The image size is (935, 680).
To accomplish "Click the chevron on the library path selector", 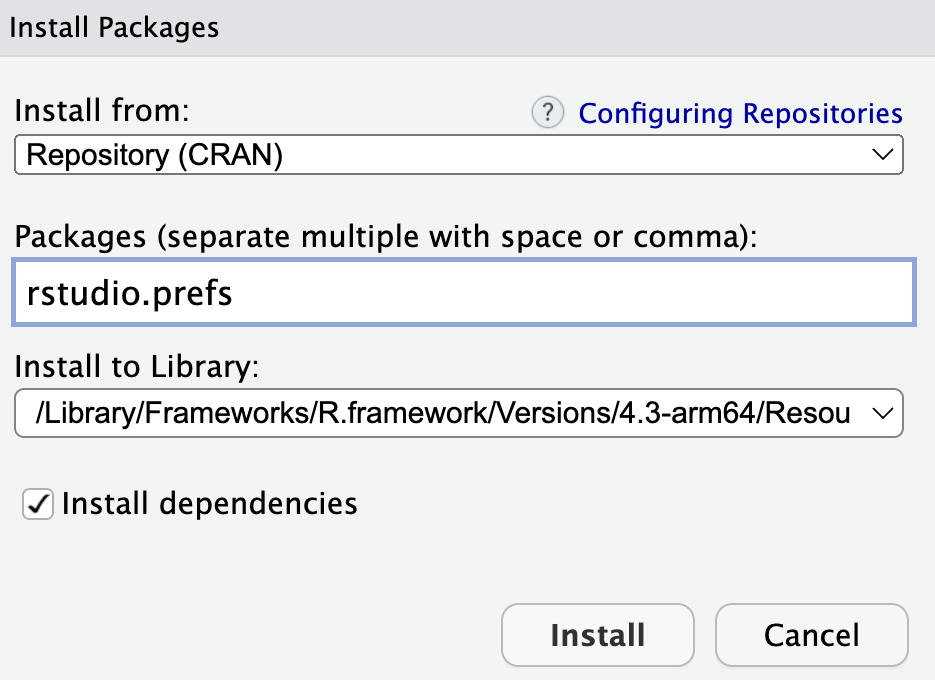I will [x=882, y=414].
